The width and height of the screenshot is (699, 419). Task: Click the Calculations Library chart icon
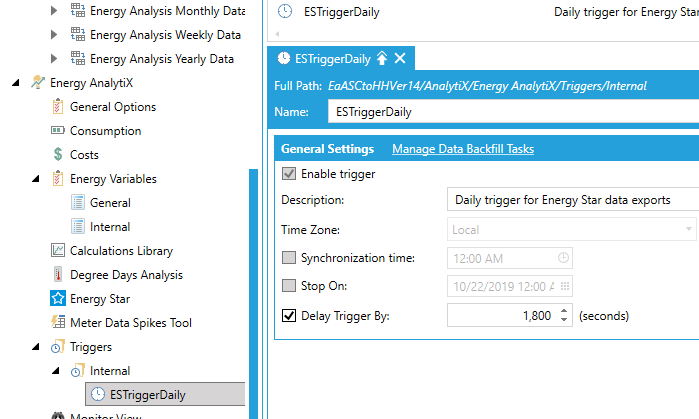(58, 251)
